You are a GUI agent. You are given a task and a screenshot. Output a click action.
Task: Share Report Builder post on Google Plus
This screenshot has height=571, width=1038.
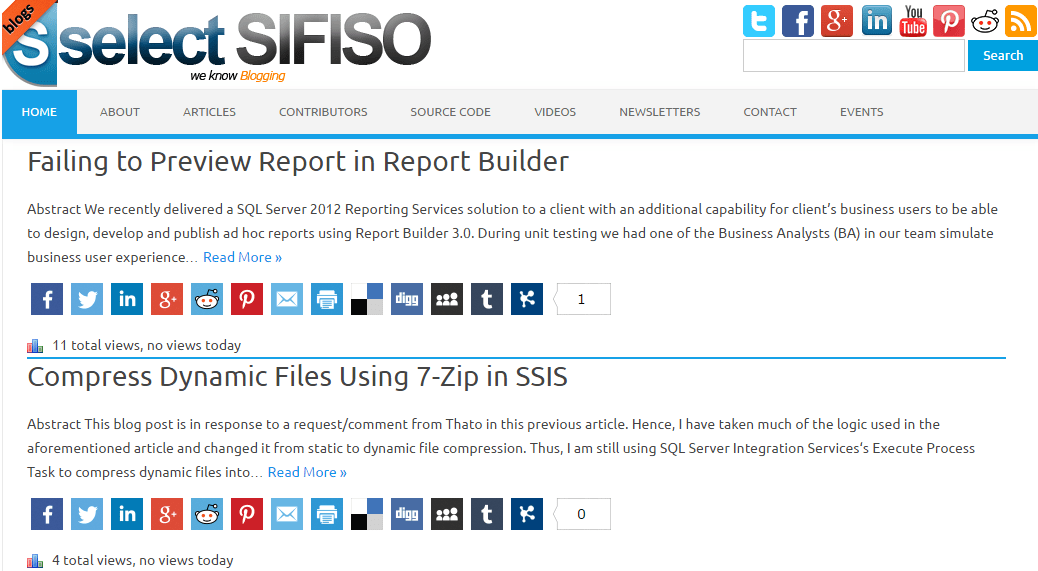click(x=167, y=299)
